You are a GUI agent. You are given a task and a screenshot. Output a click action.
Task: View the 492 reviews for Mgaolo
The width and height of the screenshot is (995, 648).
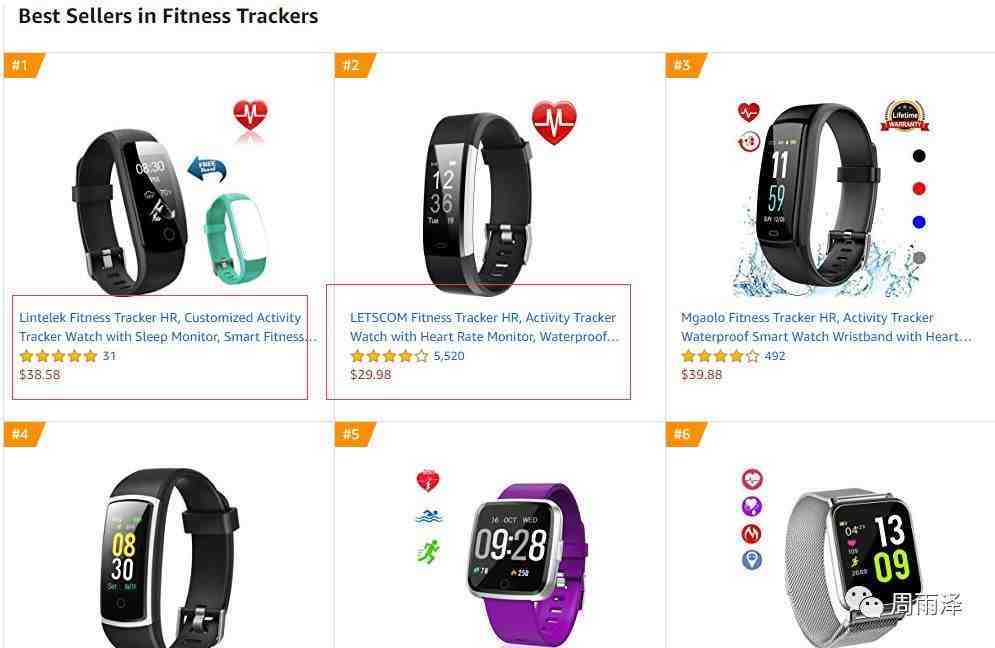[775, 356]
